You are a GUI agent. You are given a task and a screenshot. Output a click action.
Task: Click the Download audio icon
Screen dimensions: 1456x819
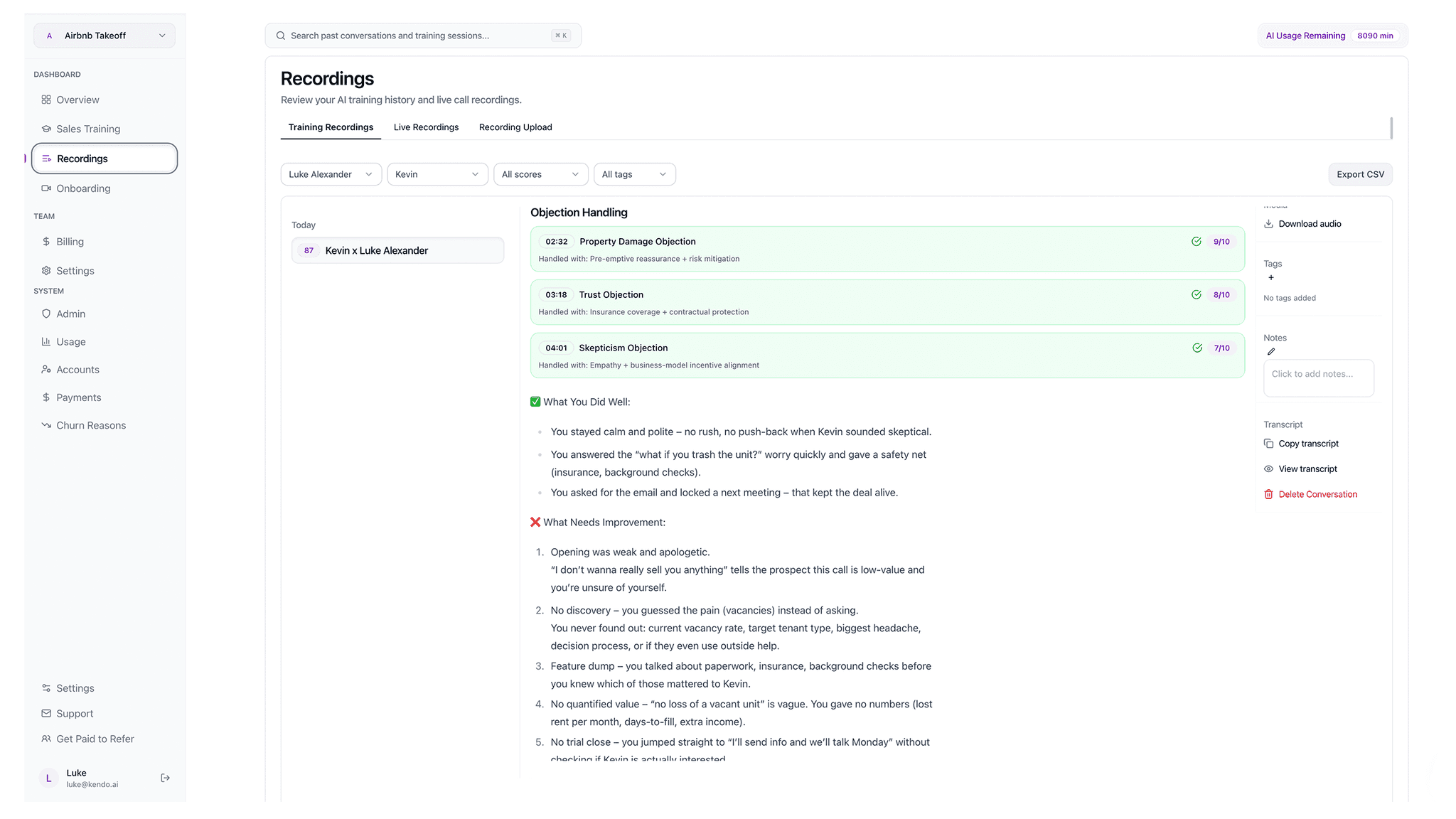point(1269,224)
